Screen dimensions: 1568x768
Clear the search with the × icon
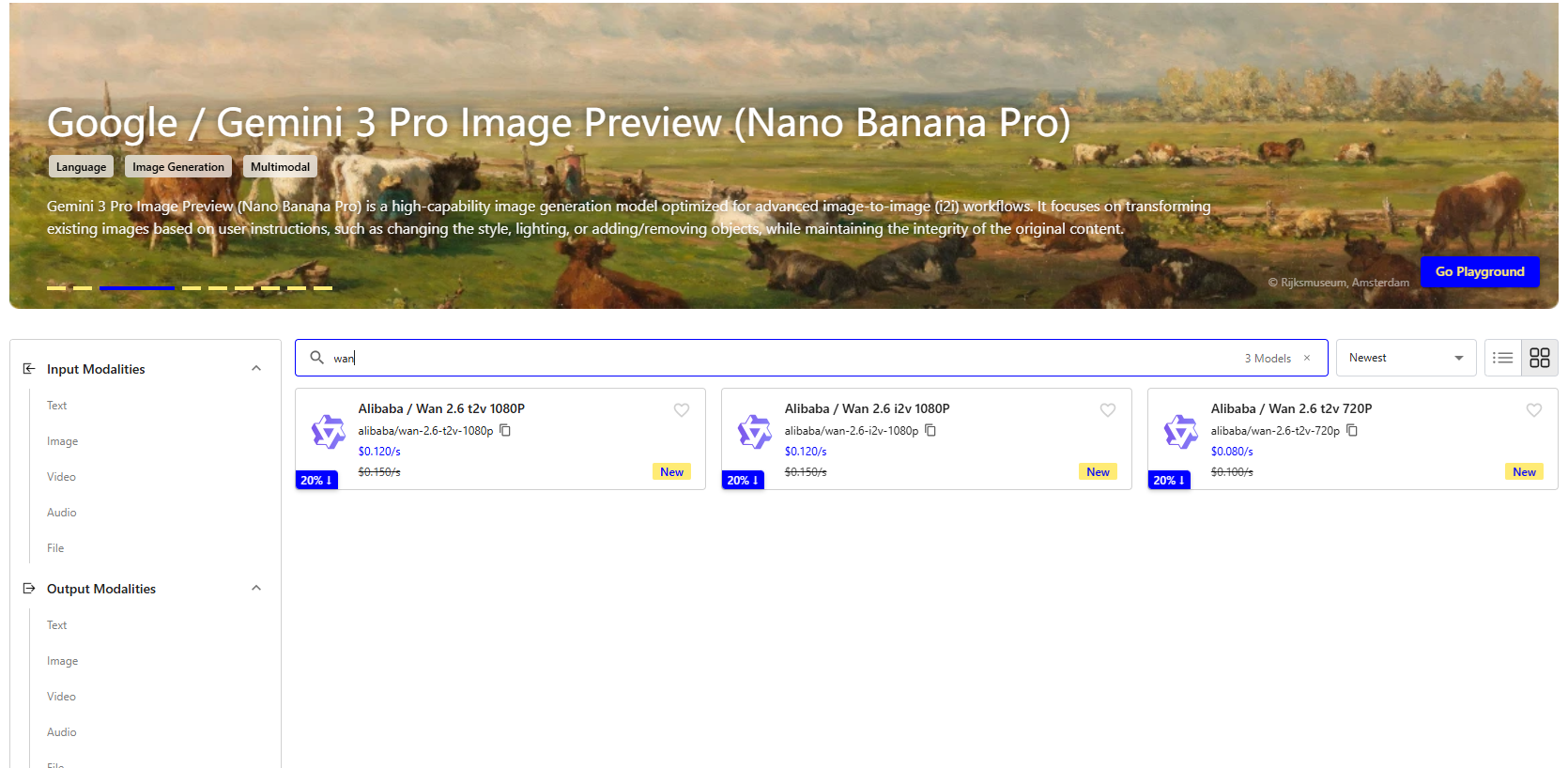1307,358
